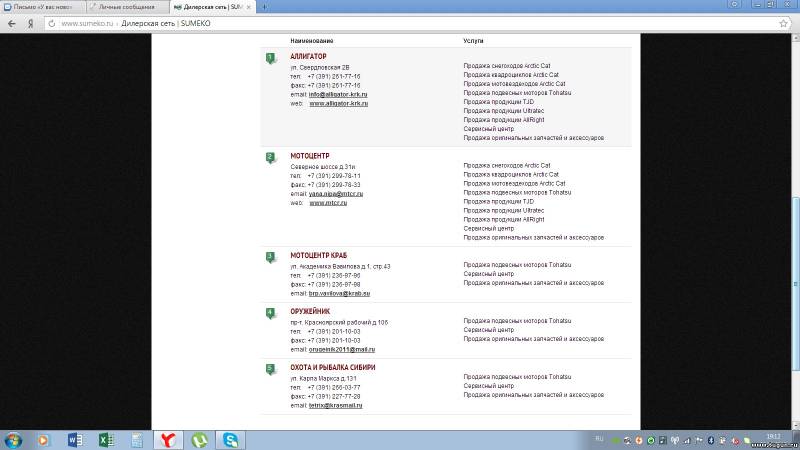The height and width of the screenshot is (450, 800).
Task: Select МОТОЦЕНТР 'Продажа квадроциклов Arctic Cat' line
Action: 511,174
